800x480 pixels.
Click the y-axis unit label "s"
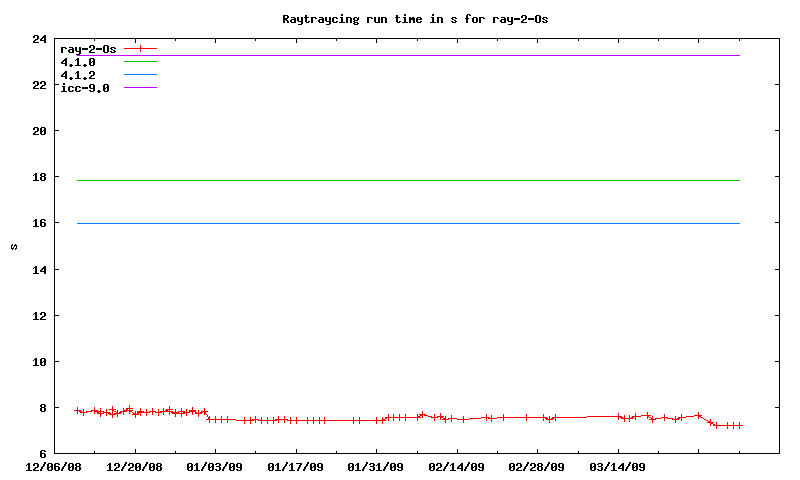(14, 246)
